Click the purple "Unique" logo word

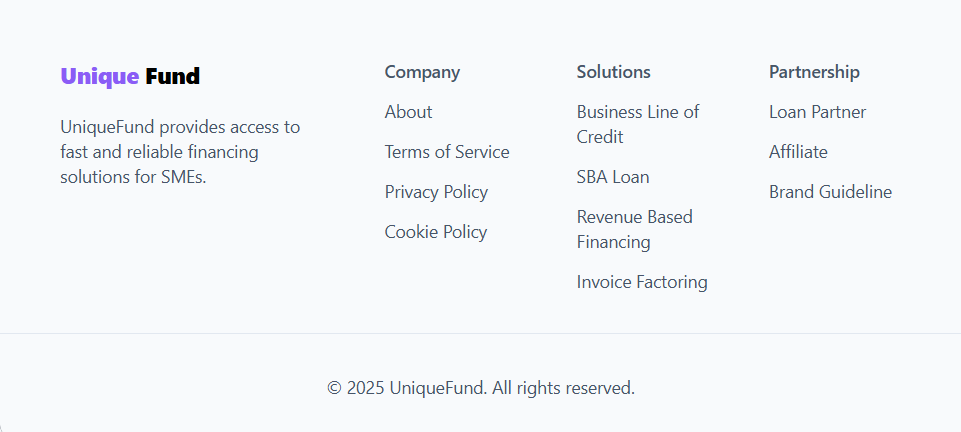[x=99, y=76]
